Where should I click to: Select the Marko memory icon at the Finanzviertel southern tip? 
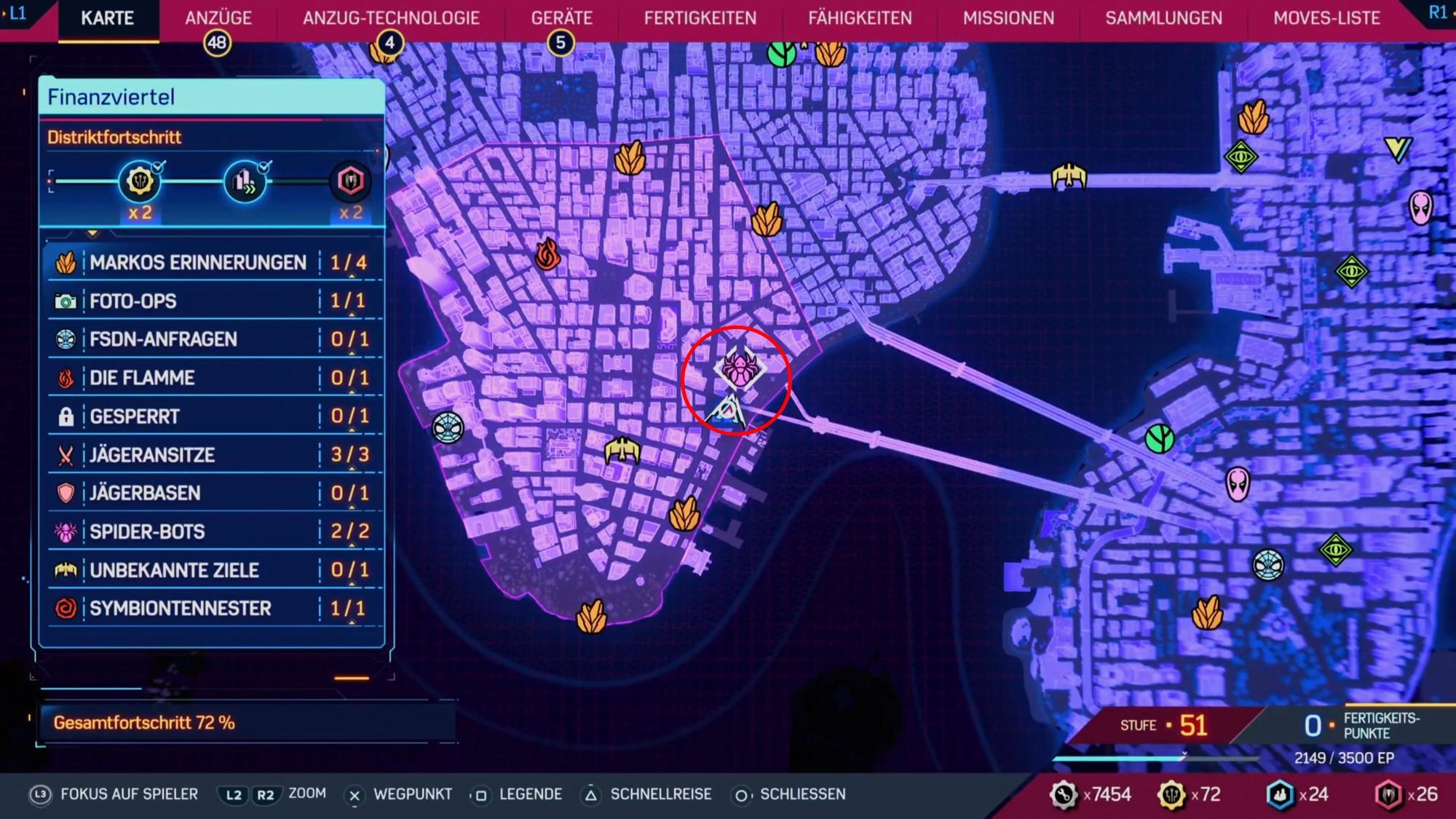591,616
